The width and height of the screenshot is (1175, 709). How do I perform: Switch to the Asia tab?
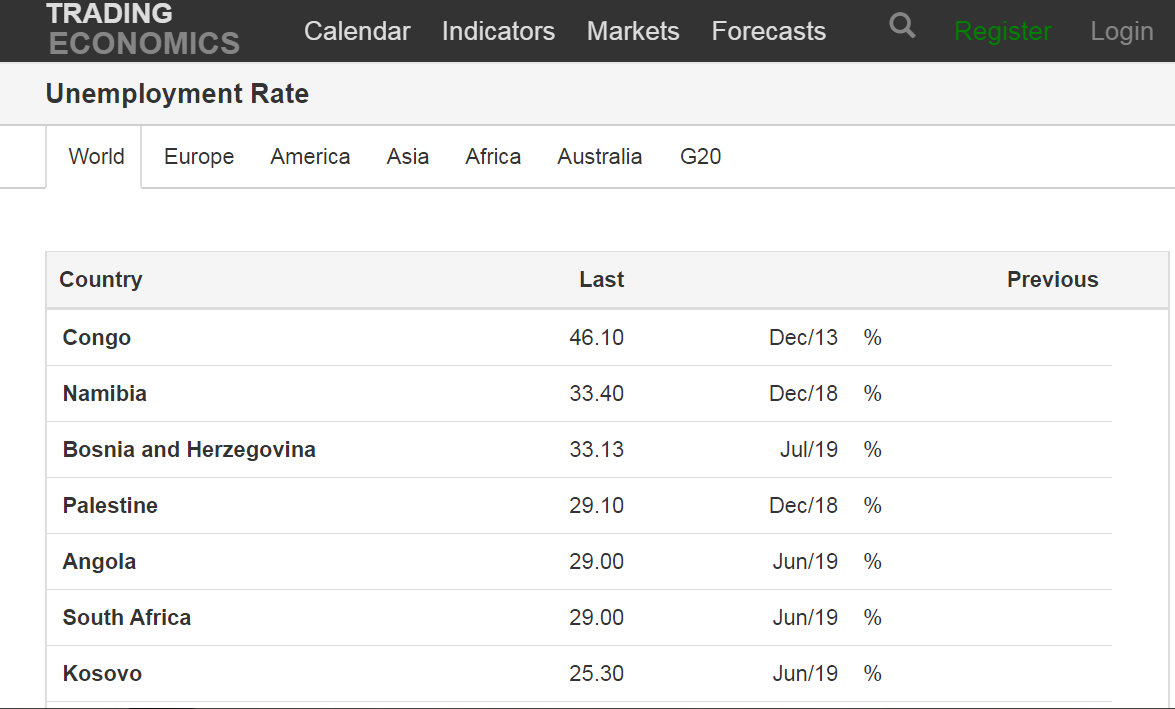[x=408, y=157]
